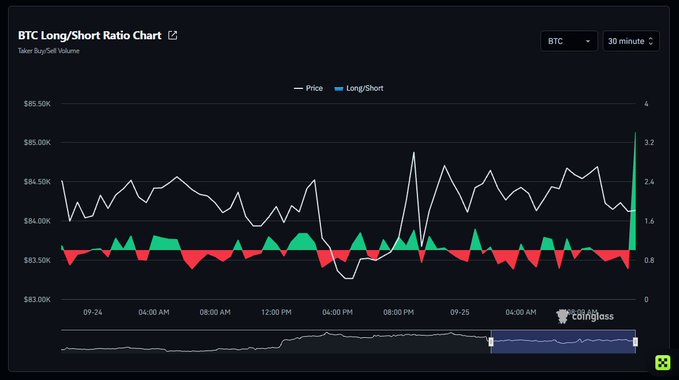This screenshot has width=679, height=380.
Task: Click the 04:00 PM time axis label
Action: [x=337, y=312]
